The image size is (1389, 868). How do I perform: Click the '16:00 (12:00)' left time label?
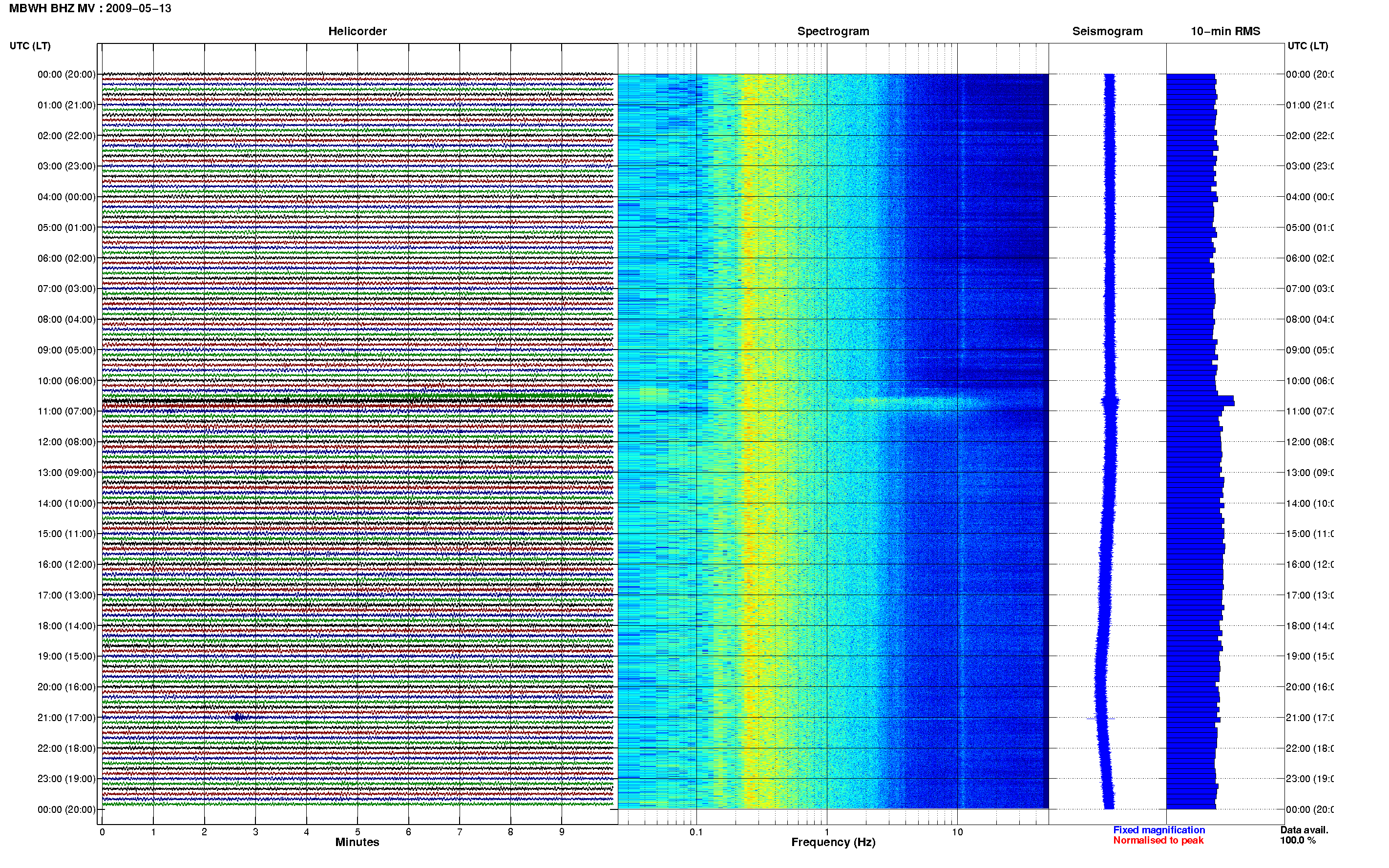pos(66,564)
